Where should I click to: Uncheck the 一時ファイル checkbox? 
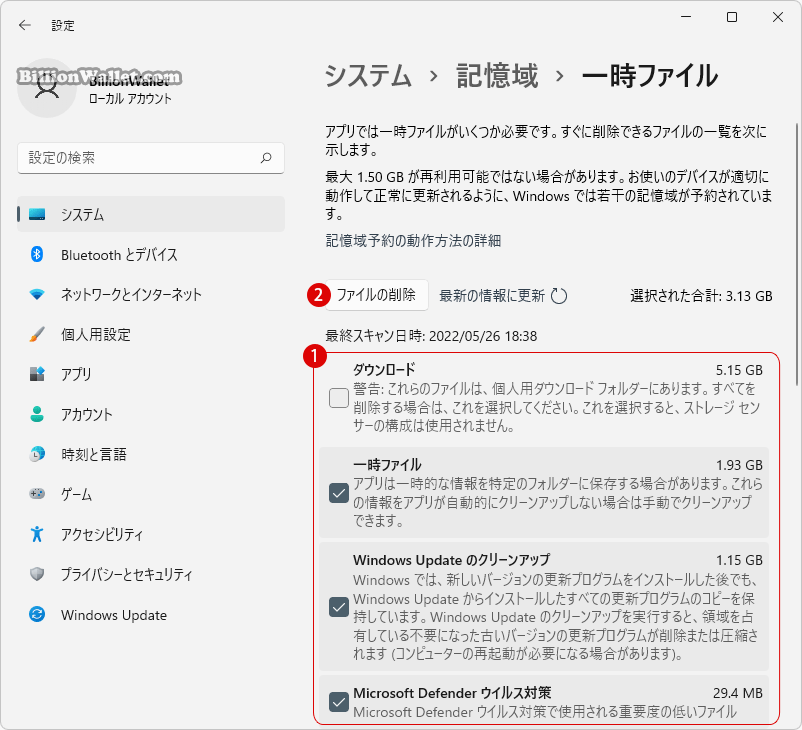click(x=339, y=493)
